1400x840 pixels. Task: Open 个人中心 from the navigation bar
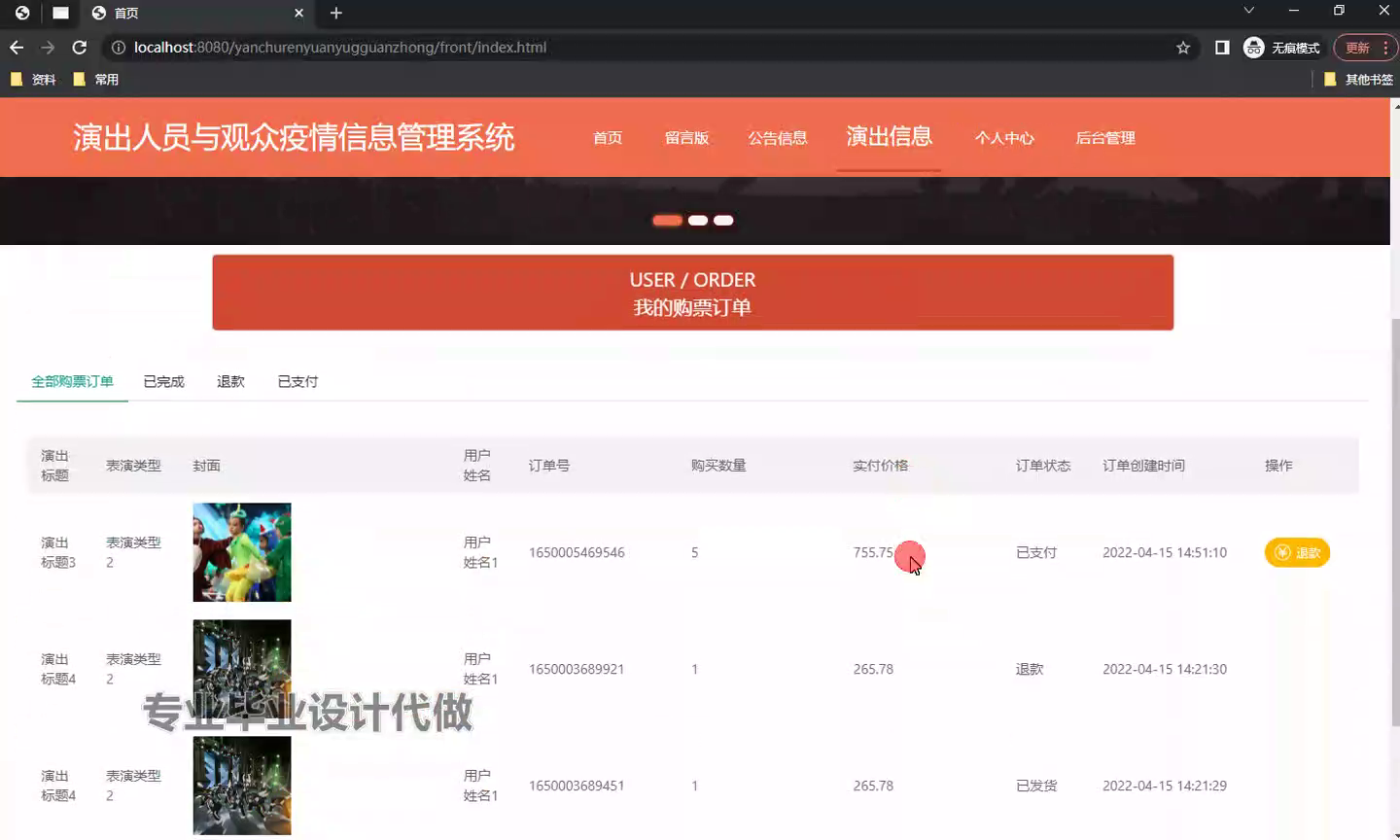[1004, 138]
